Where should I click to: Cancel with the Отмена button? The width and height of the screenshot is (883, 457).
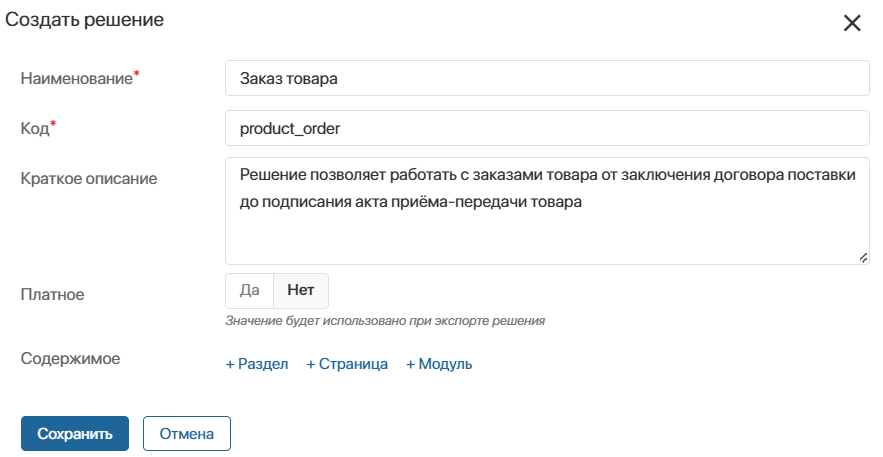click(x=186, y=434)
